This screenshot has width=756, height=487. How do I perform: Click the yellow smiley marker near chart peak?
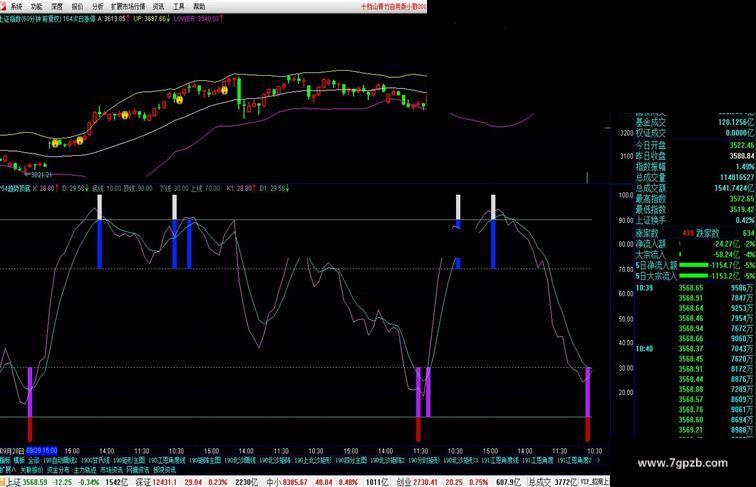pyautogui.click(x=224, y=90)
